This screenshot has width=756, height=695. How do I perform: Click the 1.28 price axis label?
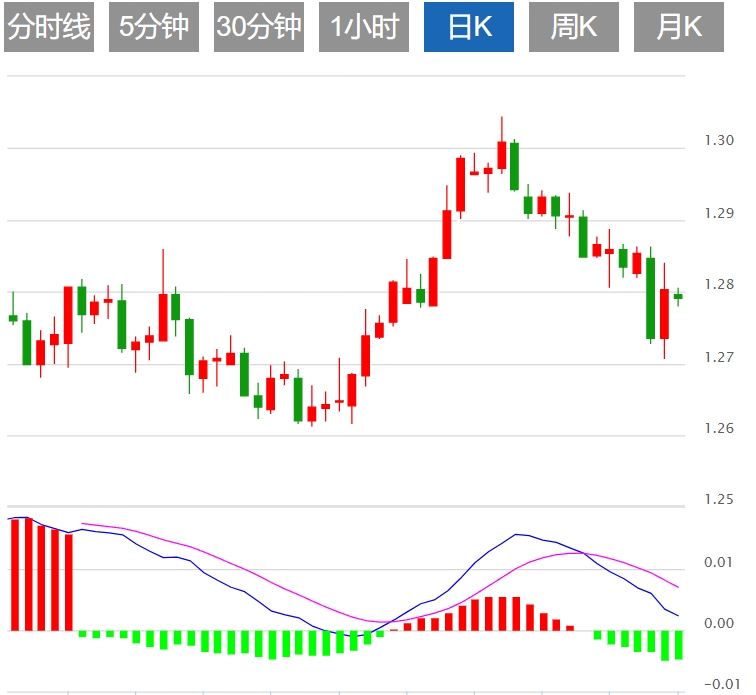719,285
